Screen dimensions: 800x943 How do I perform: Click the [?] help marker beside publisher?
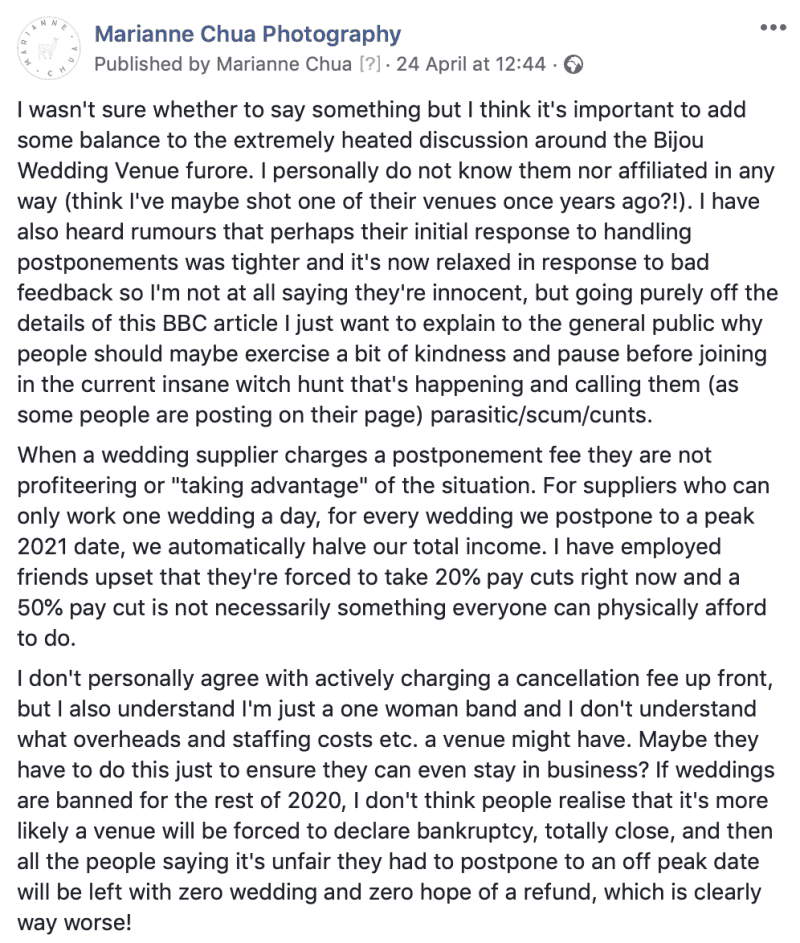coord(370,64)
